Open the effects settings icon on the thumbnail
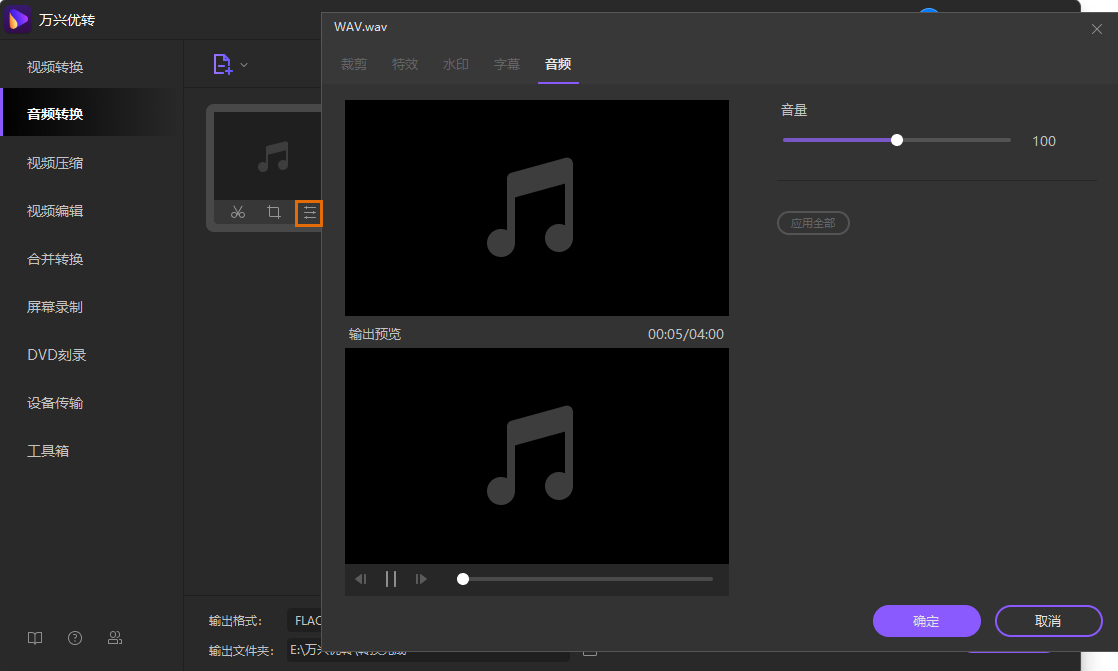Screen dimensions: 1118x671 pos(309,212)
